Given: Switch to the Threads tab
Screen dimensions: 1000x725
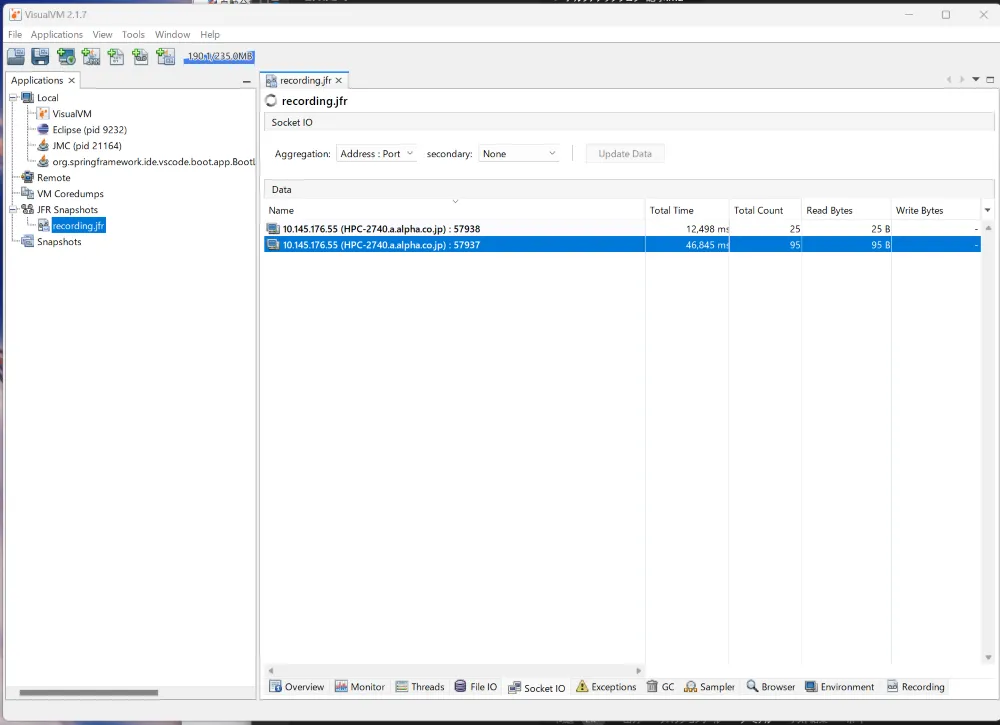Looking at the screenshot, I should (420, 687).
